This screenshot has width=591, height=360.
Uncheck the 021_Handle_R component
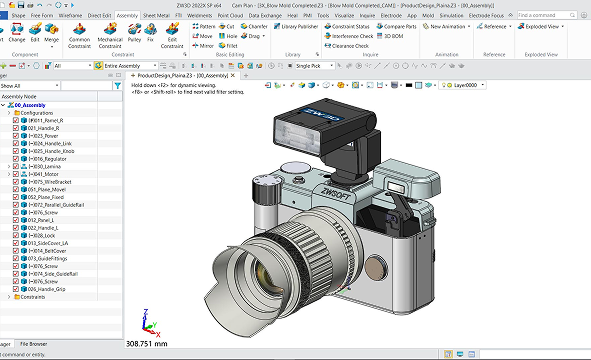(16, 128)
